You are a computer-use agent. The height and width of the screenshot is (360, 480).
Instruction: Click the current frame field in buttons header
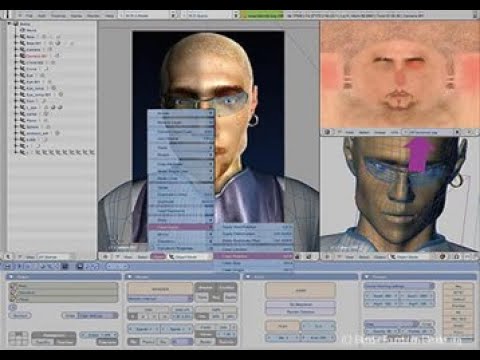click(117, 266)
